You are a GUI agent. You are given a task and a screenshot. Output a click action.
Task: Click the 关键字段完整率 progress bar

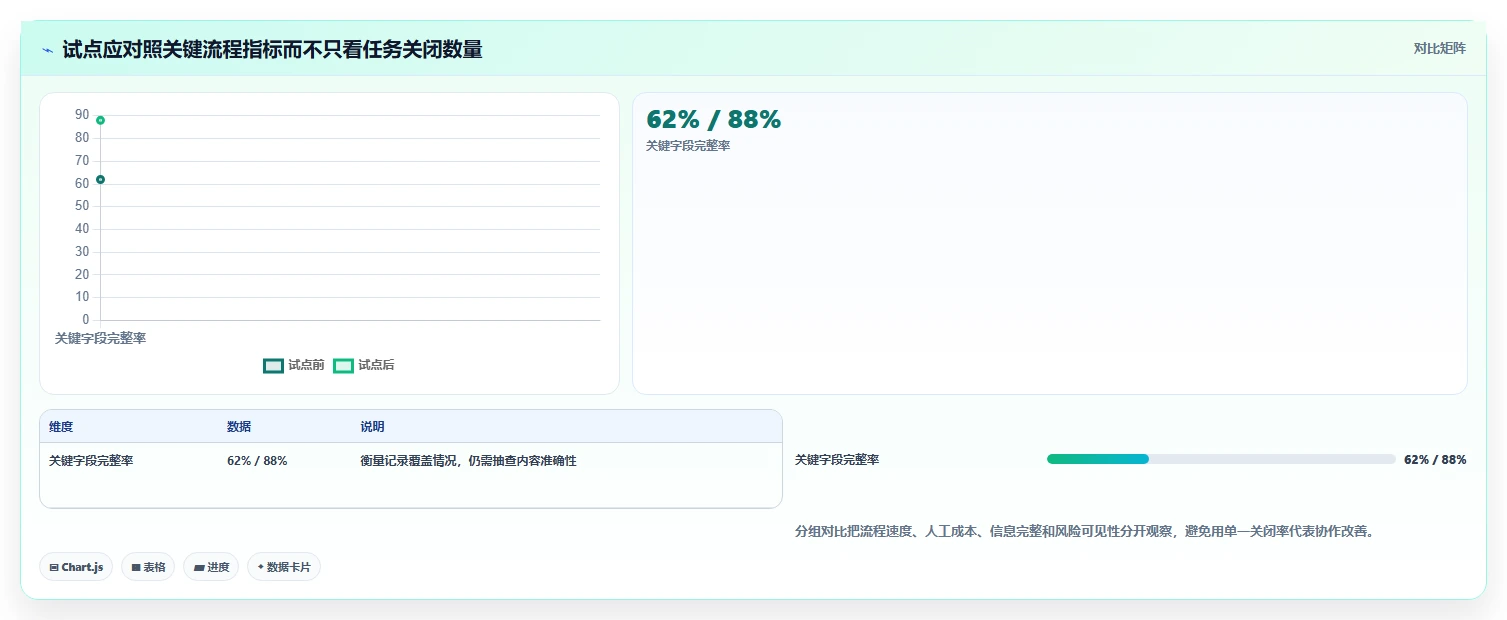click(1221, 459)
